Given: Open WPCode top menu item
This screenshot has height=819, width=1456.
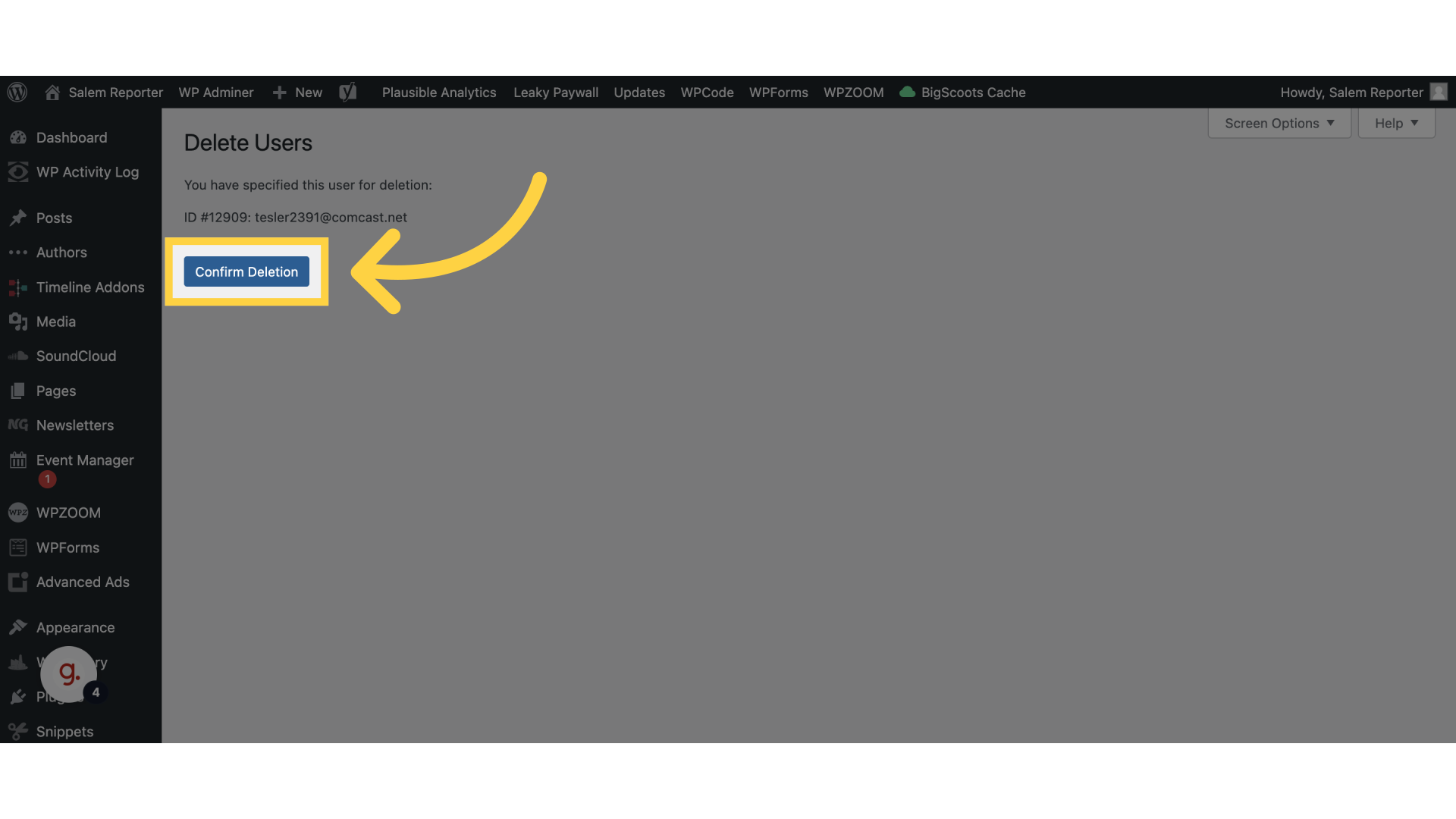Looking at the screenshot, I should click(706, 92).
